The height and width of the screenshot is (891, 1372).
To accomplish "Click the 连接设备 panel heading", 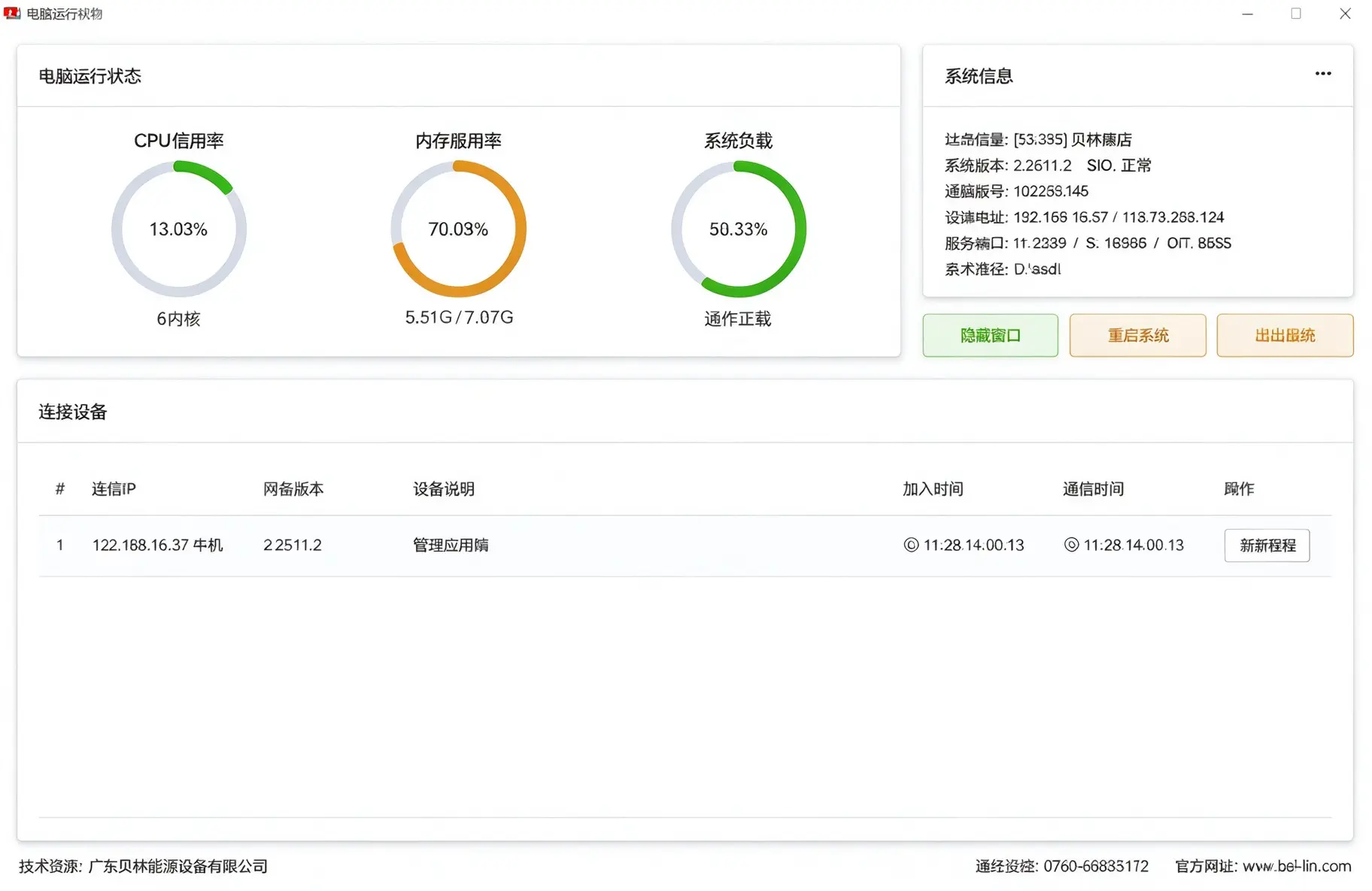I will 73,412.
